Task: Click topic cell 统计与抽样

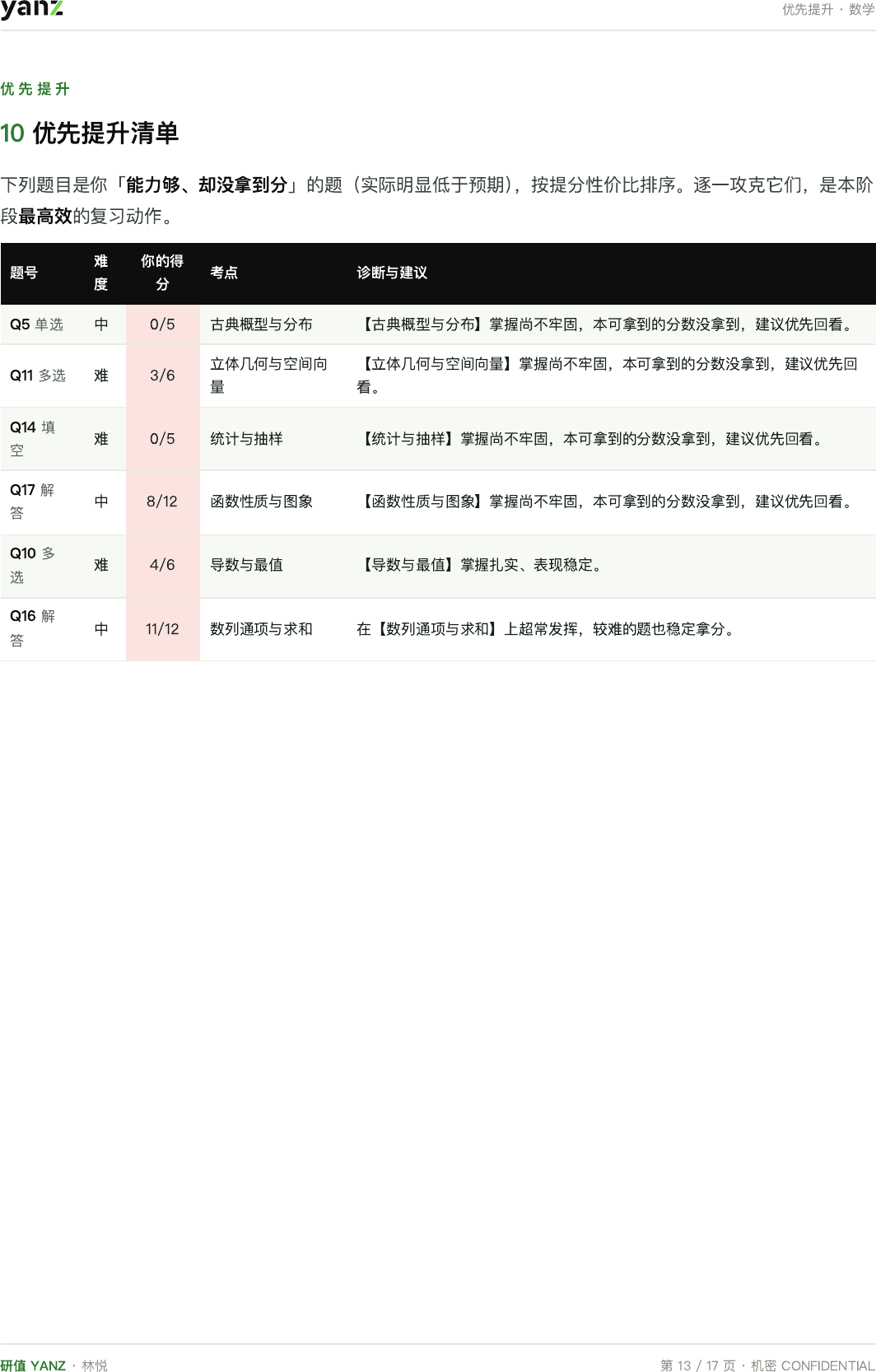Action: point(247,439)
